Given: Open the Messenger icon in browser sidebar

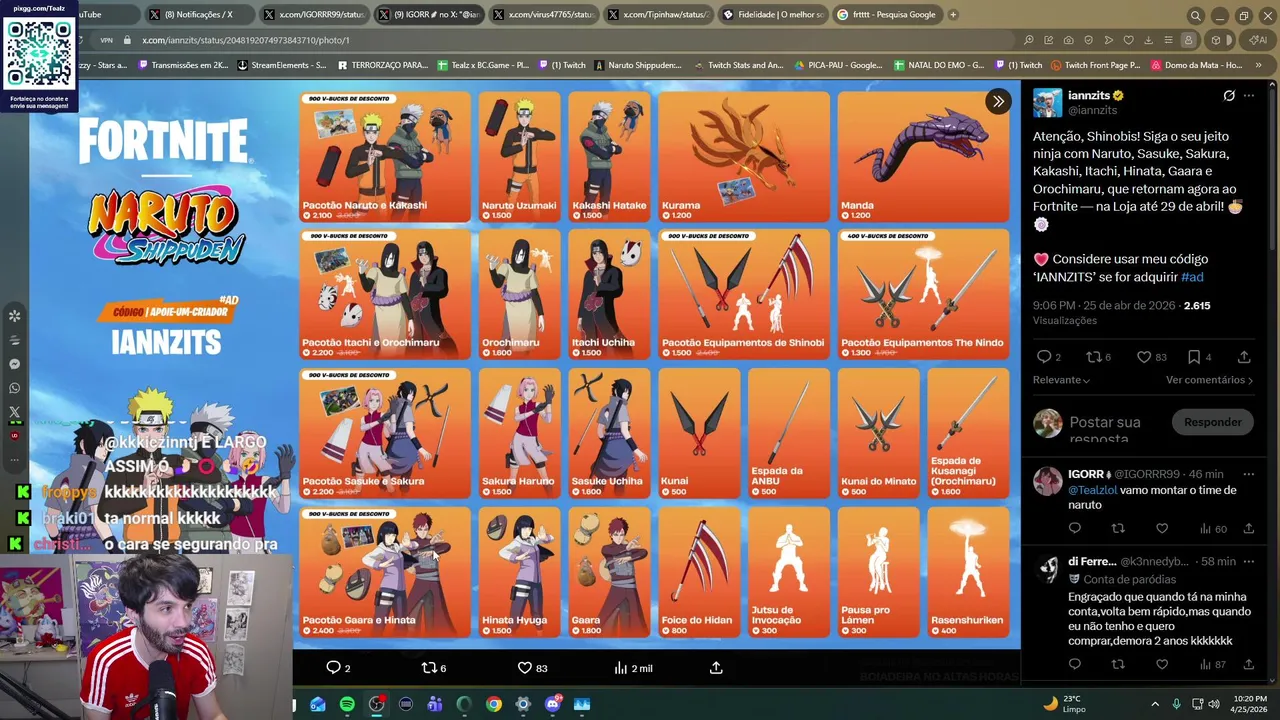Looking at the screenshot, I should tap(14, 364).
